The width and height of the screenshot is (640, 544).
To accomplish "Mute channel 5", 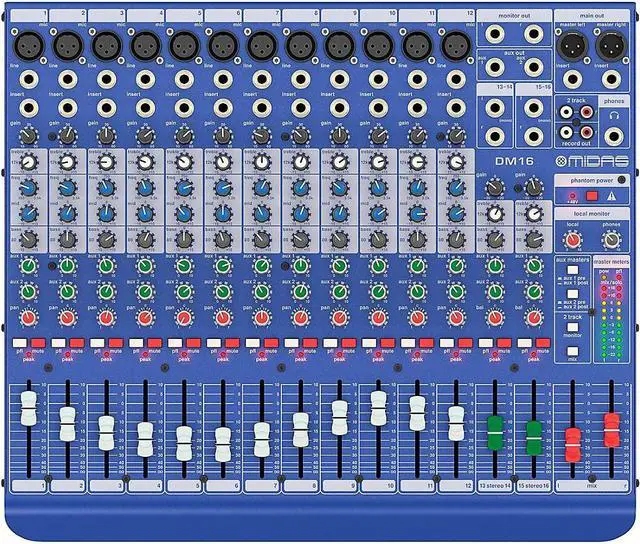I will pos(193,343).
